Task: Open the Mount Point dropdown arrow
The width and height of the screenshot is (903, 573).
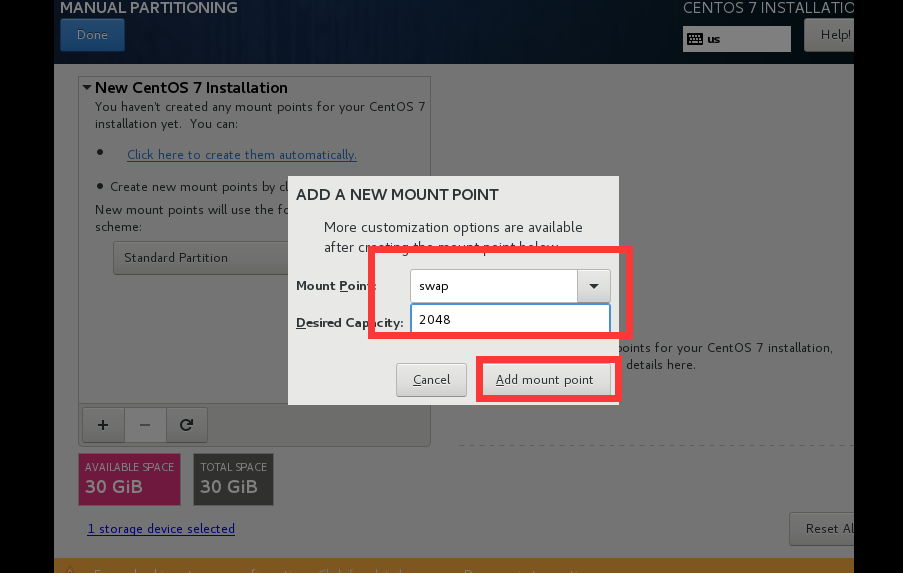Action: point(593,286)
